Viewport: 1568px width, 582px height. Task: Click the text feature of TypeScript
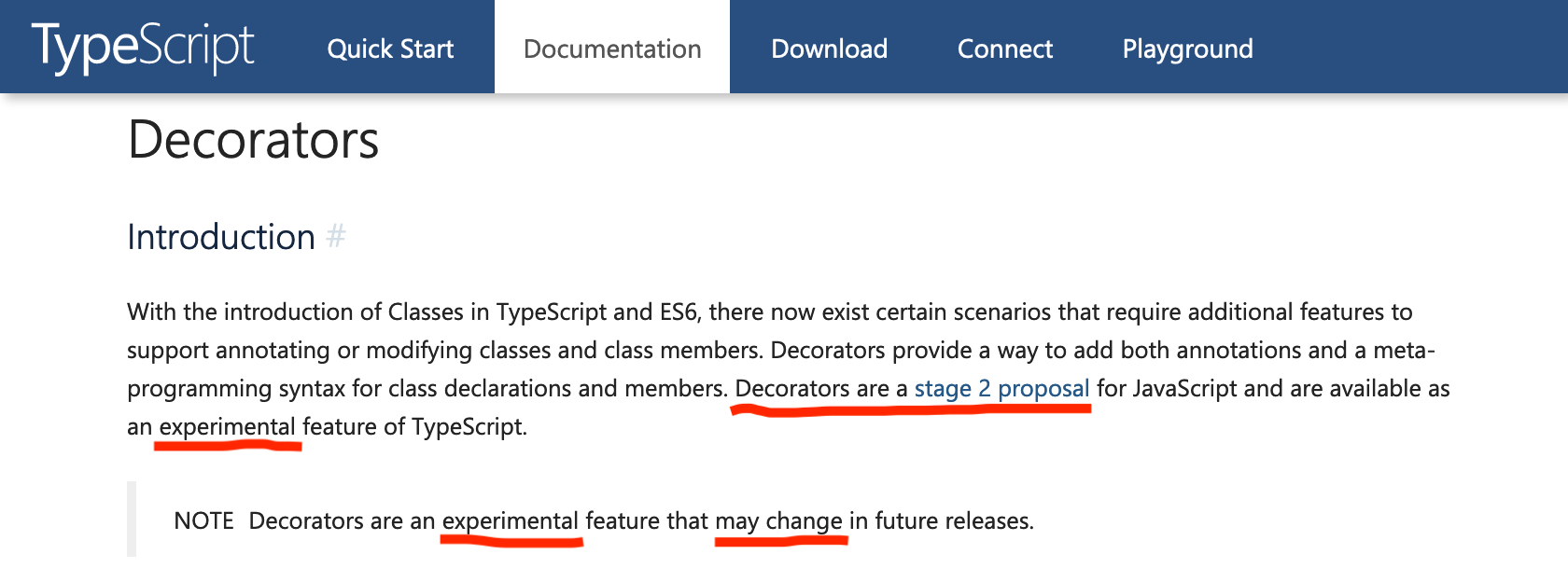[414, 427]
